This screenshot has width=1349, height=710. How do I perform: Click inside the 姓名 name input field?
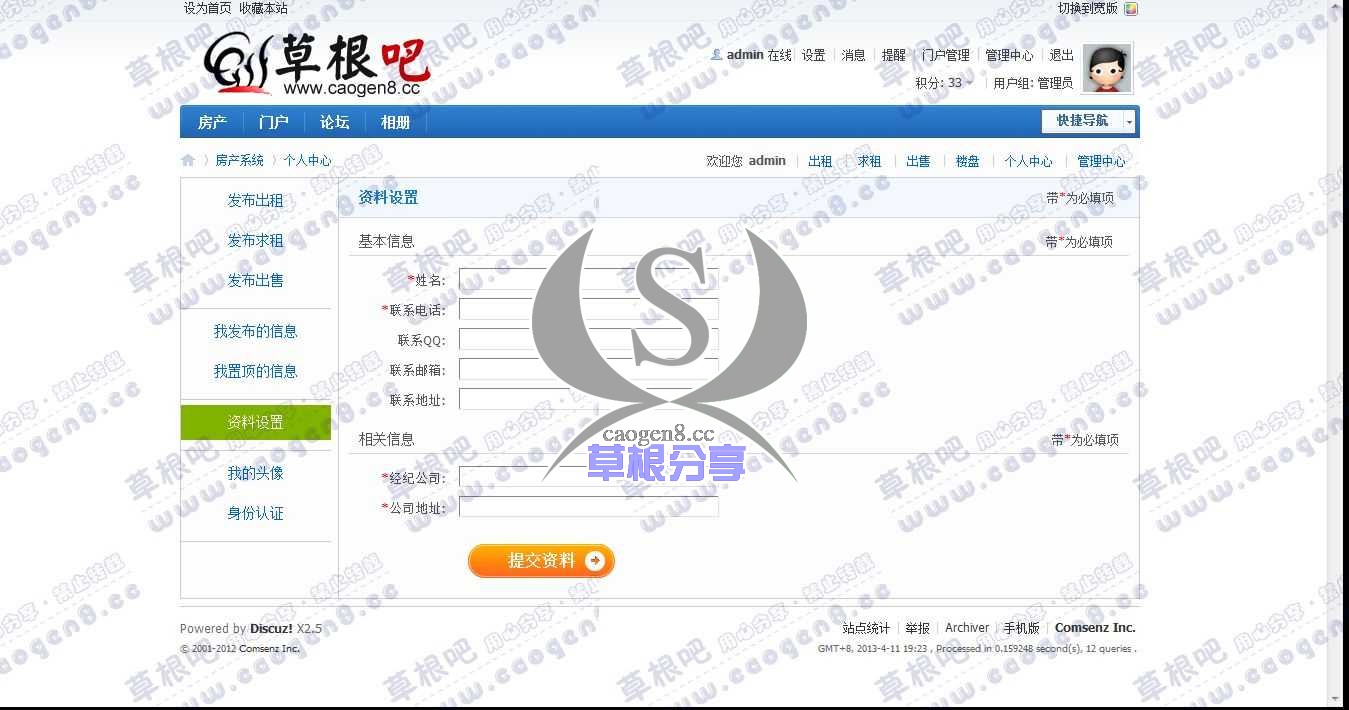pyautogui.click(x=588, y=278)
